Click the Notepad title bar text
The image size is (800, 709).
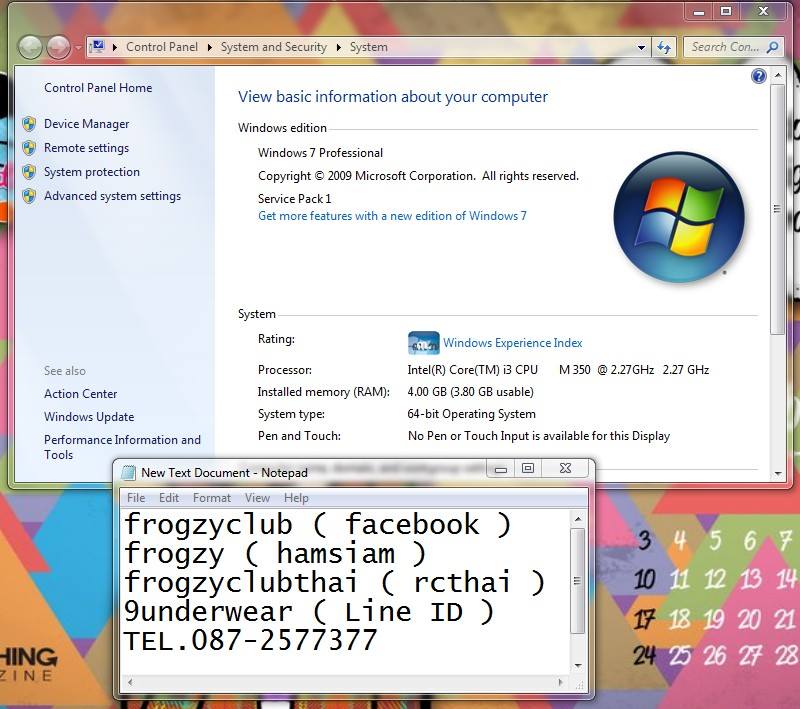pyautogui.click(x=224, y=473)
